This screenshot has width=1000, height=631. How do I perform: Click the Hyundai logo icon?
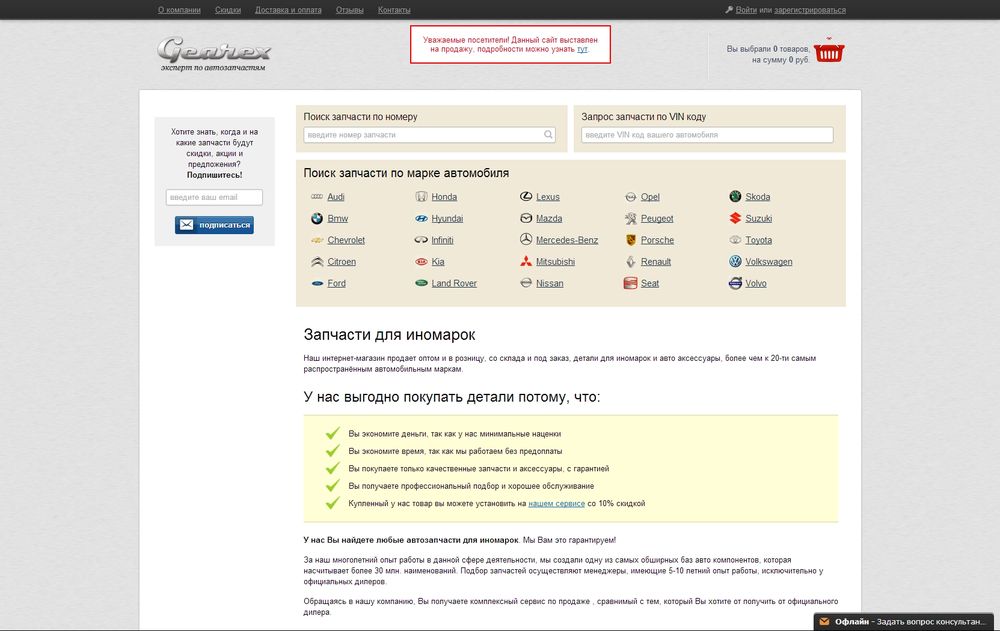click(x=421, y=218)
